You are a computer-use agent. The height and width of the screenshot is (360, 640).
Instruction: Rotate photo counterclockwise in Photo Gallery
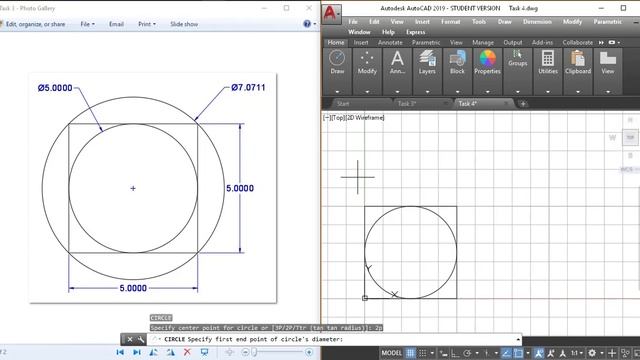point(153,352)
